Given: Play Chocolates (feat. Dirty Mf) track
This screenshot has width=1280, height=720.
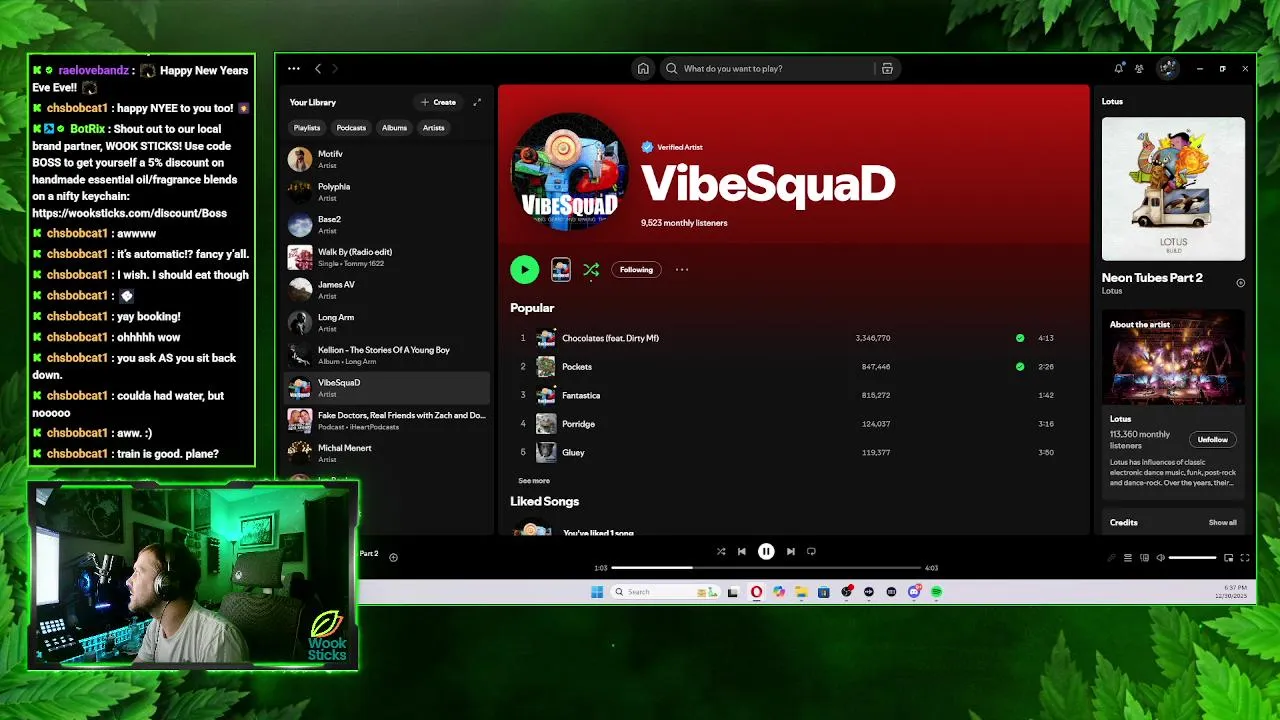Looking at the screenshot, I should [x=787, y=338].
